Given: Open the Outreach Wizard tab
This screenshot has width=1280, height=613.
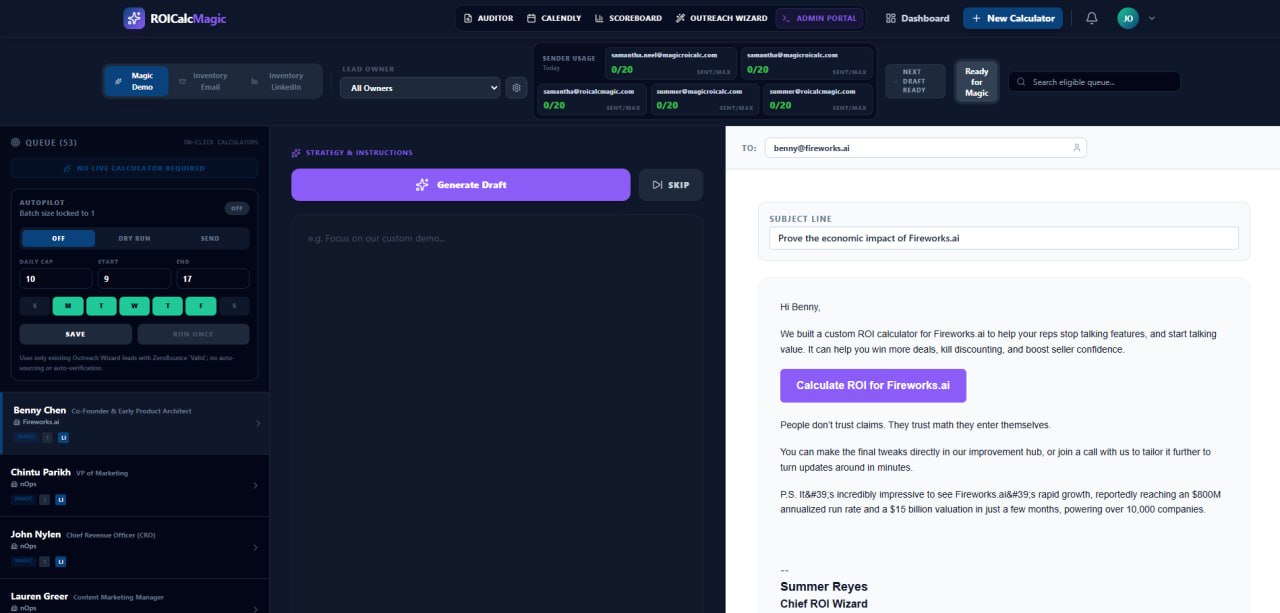Looking at the screenshot, I should (722, 18).
